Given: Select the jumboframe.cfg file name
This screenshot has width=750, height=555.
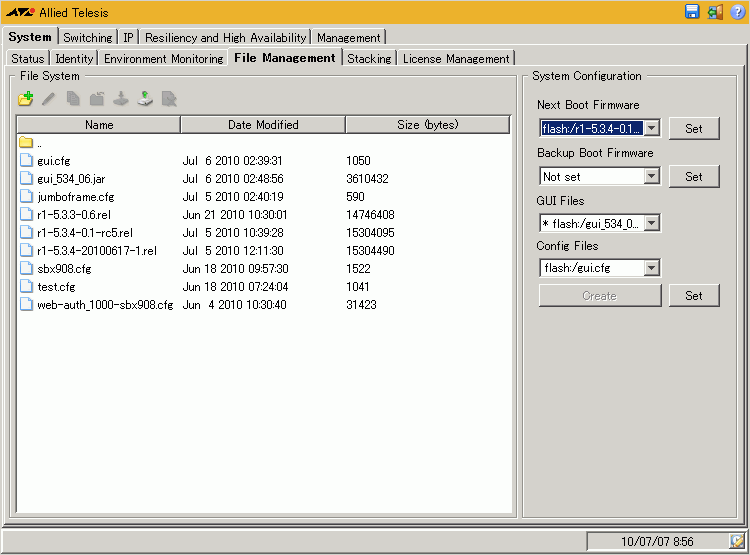Looking at the screenshot, I should 76,197.
